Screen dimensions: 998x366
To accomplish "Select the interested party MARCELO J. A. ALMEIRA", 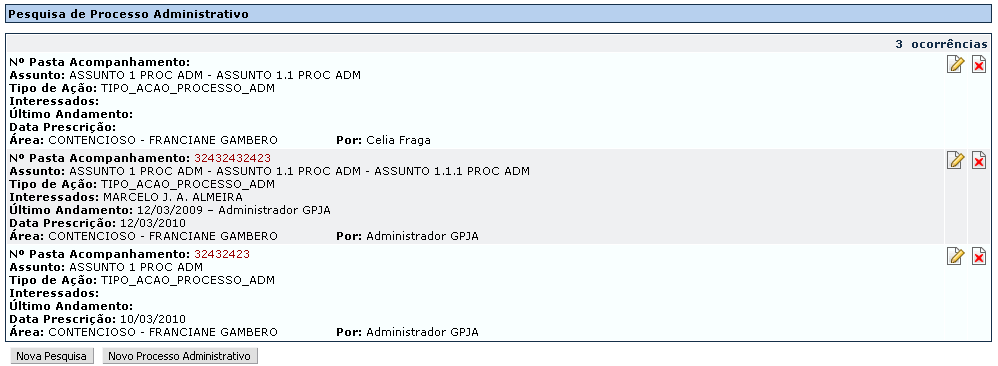I will 172,197.
